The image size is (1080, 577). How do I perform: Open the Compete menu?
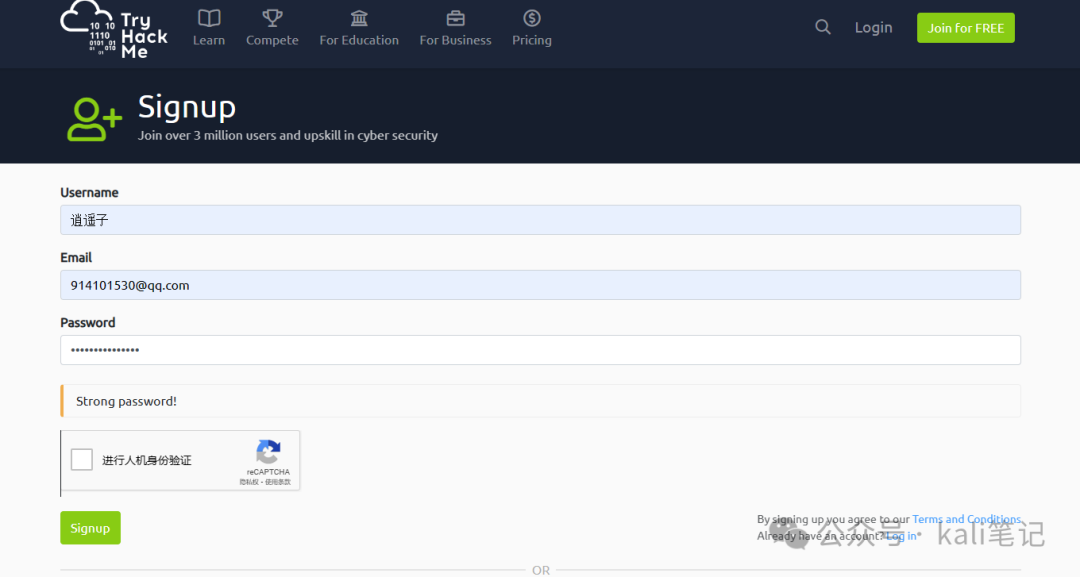coord(272,28)
